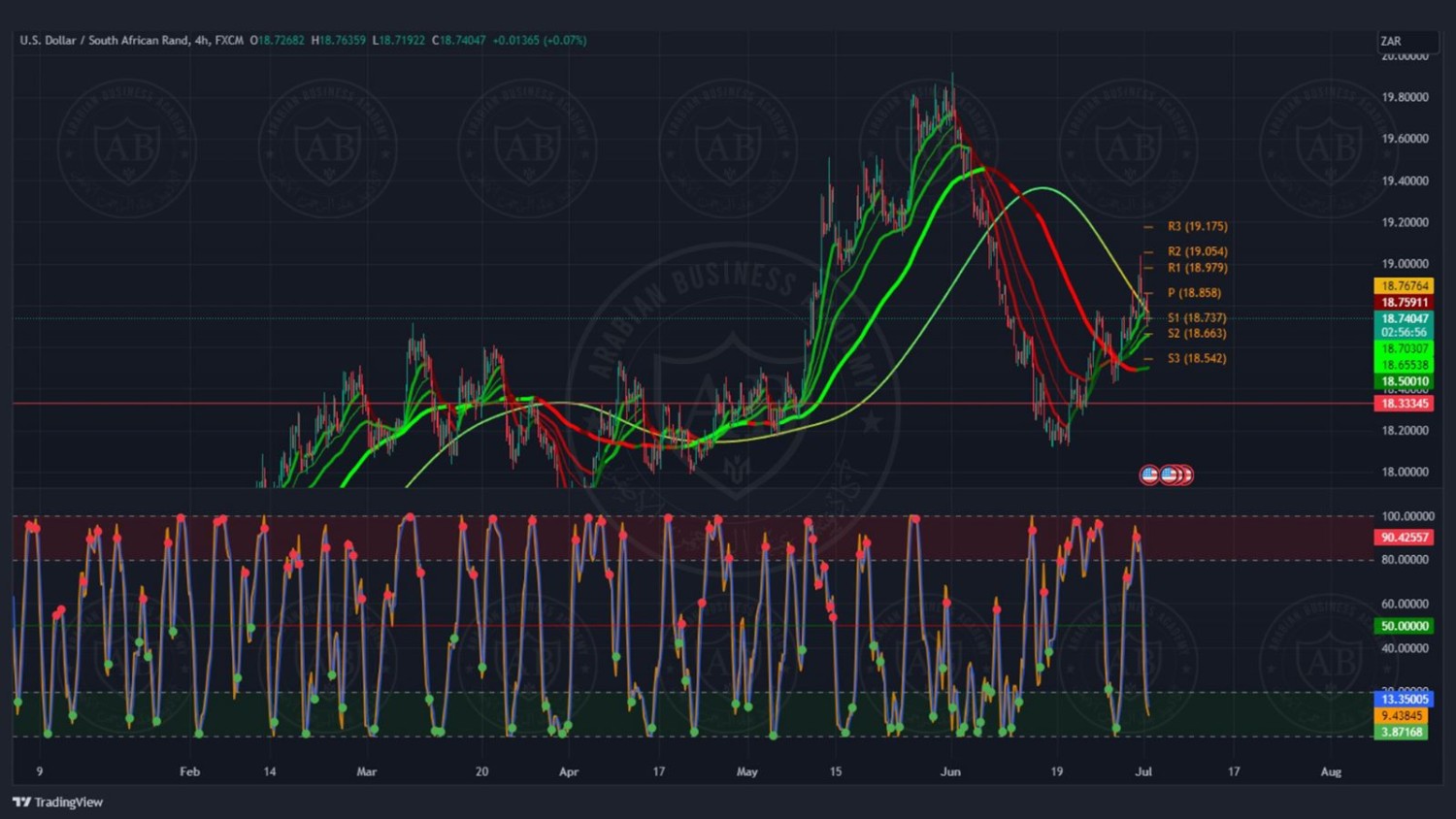This screenshot has width=1456, height=819.
Task: Open the leftmost US flag economic event
Action: (x=1149, y=475)
